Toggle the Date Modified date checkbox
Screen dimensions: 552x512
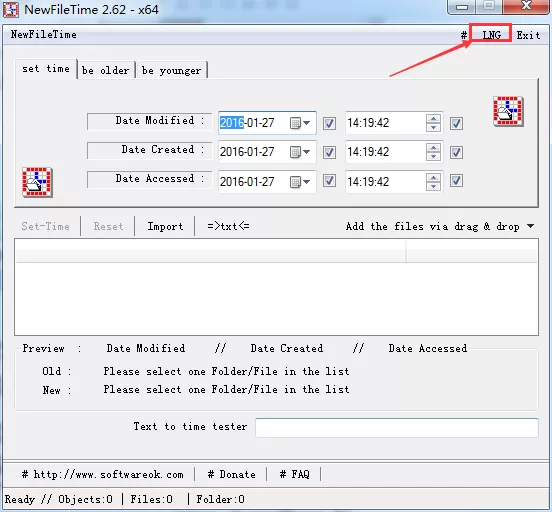pyautogui.click(x=330, y=123)
